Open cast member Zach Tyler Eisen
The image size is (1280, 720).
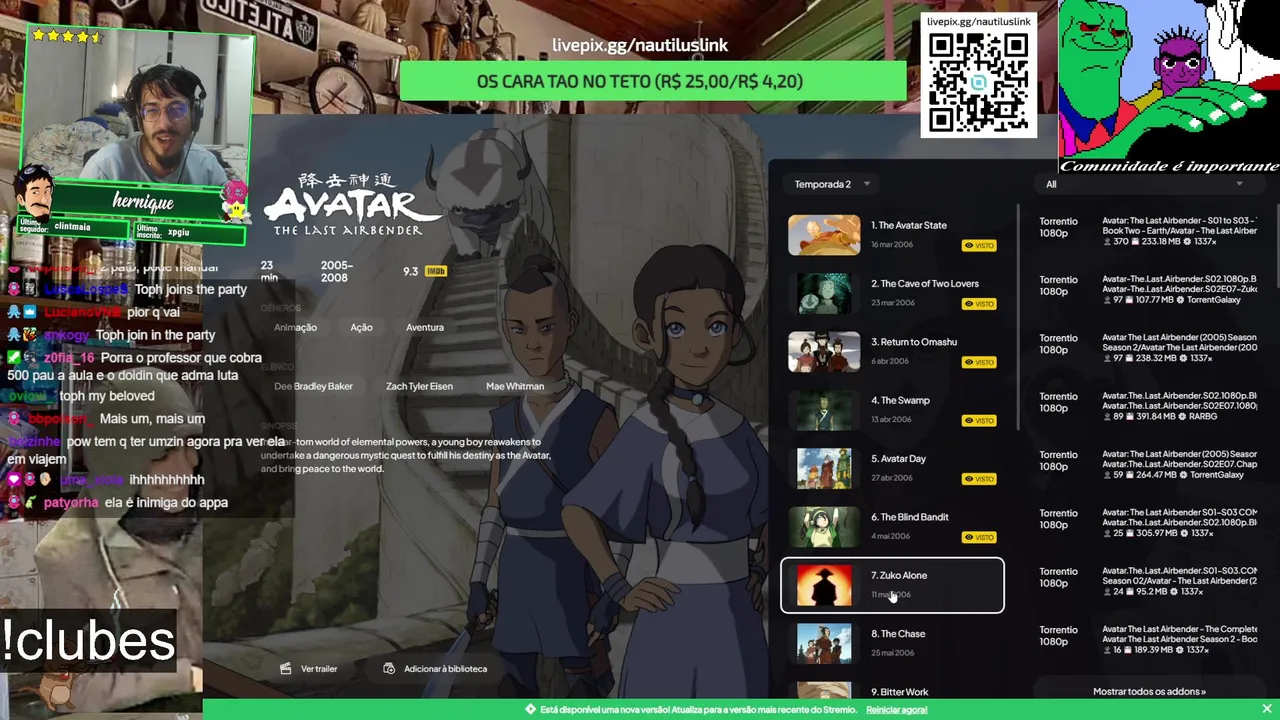pos(419,387)
